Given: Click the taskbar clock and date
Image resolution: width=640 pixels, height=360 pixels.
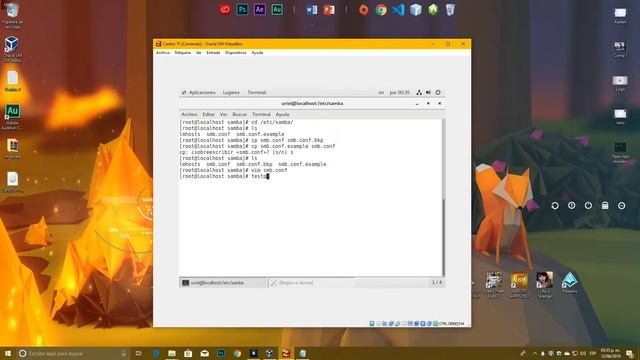Looking at the screenshot, I should pos(610,353).
